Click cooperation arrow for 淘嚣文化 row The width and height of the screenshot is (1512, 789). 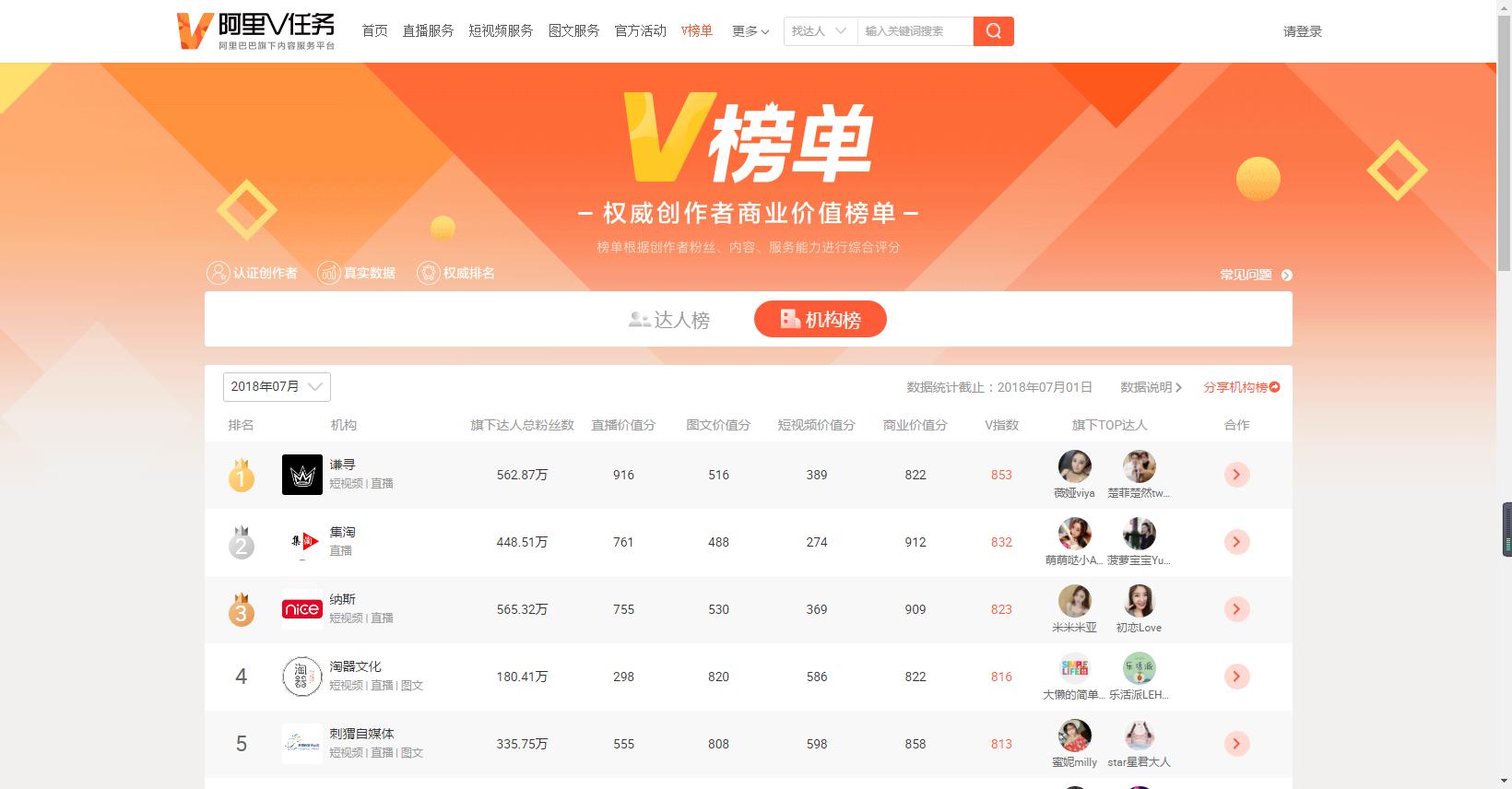tap(1236, 677)
